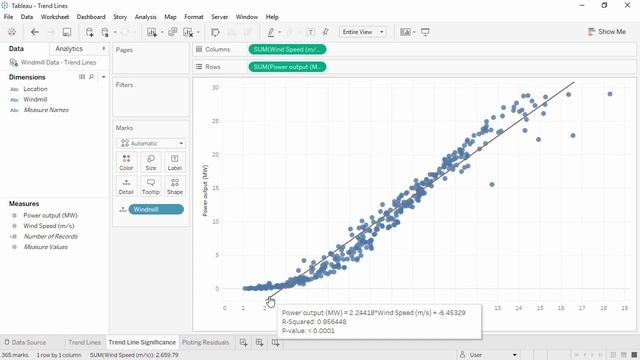
Task: Click the SUM(Wind Speed) pill on Columns
Action: [x=287, y=49]
